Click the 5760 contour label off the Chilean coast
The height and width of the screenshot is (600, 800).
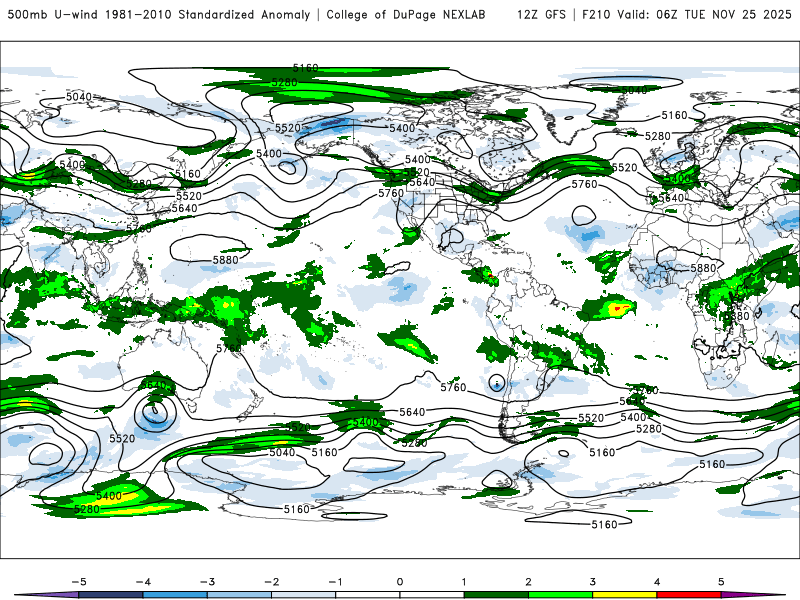454,387
